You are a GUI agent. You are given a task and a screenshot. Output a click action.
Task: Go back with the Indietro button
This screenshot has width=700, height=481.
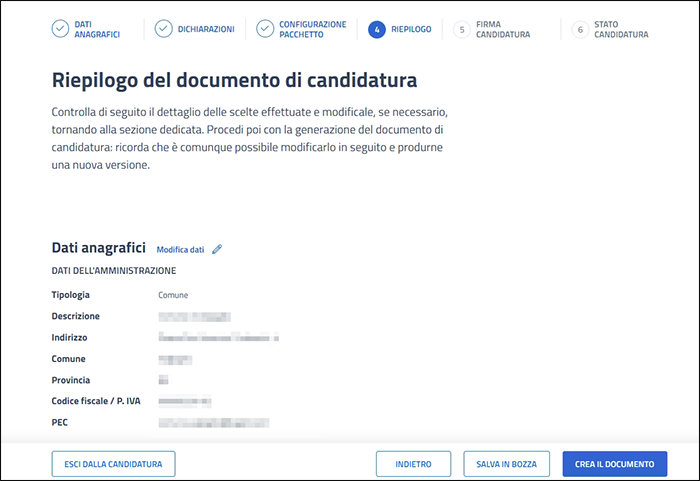click(x=413, y=464)
